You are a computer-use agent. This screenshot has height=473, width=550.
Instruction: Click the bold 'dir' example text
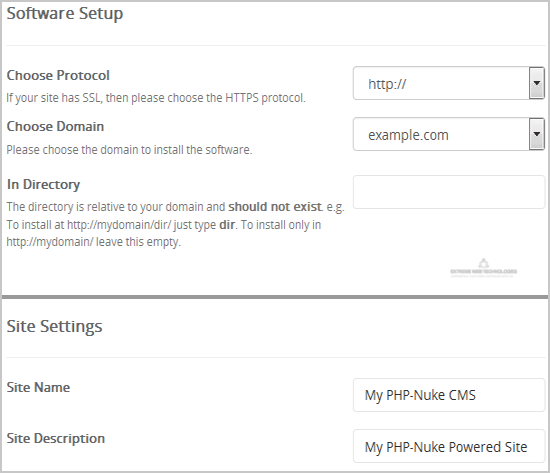point(227,225)
